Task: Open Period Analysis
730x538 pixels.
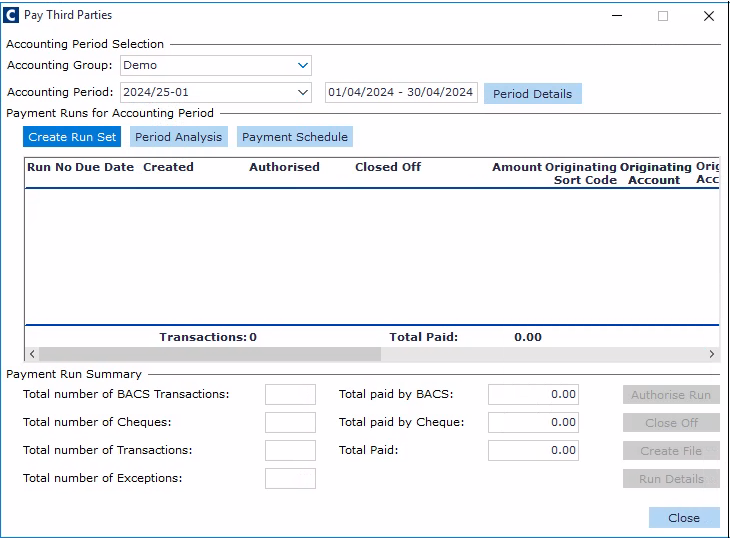Action: coord(178,137)
